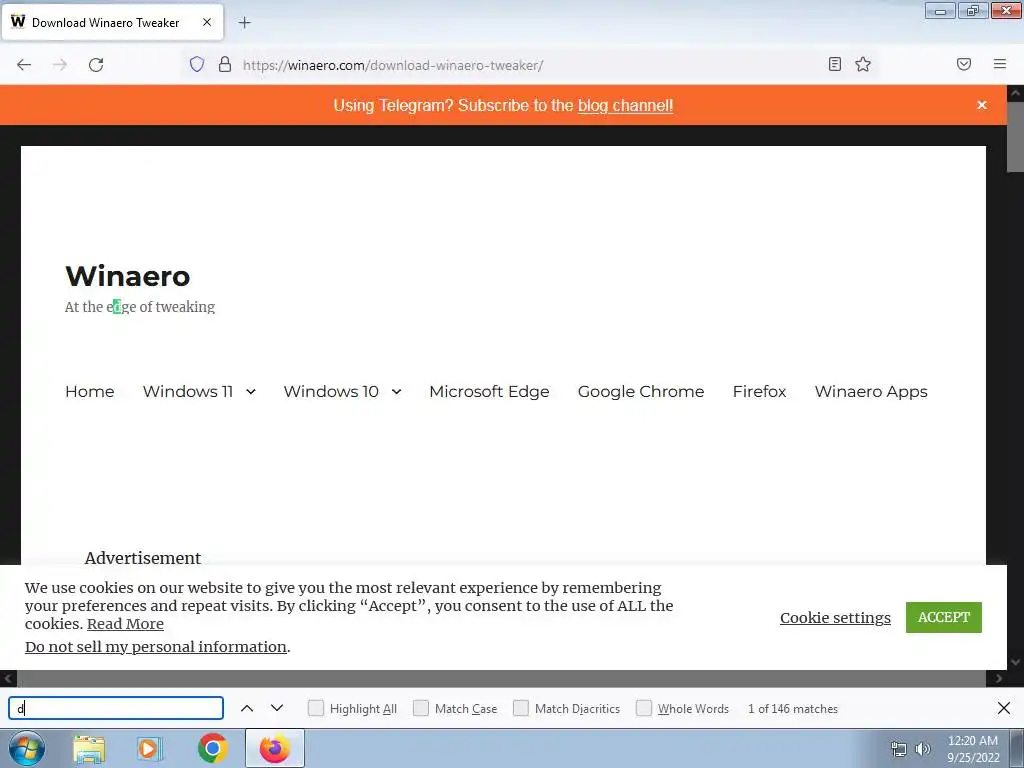Open the Home menu item
This screenshot has width=1024, height=768.
pos(89,391)
